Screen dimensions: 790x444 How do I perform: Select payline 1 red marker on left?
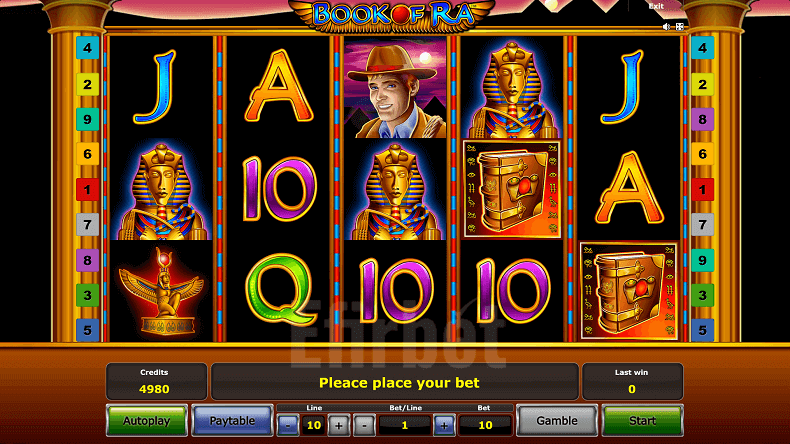point(87,189)
